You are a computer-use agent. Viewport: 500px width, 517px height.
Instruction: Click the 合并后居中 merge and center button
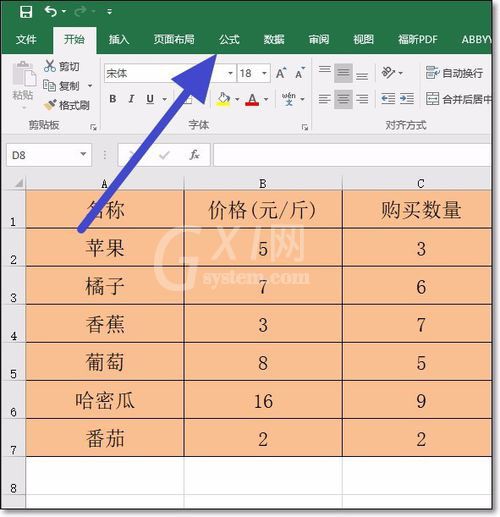[x=459, y=99]
